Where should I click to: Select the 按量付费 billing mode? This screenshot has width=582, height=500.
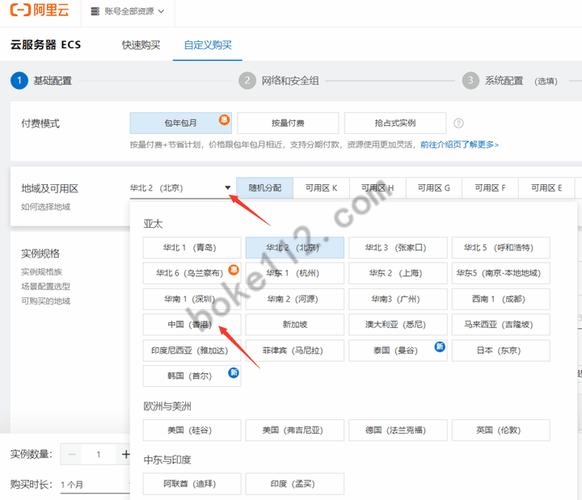tap(288, 123)
